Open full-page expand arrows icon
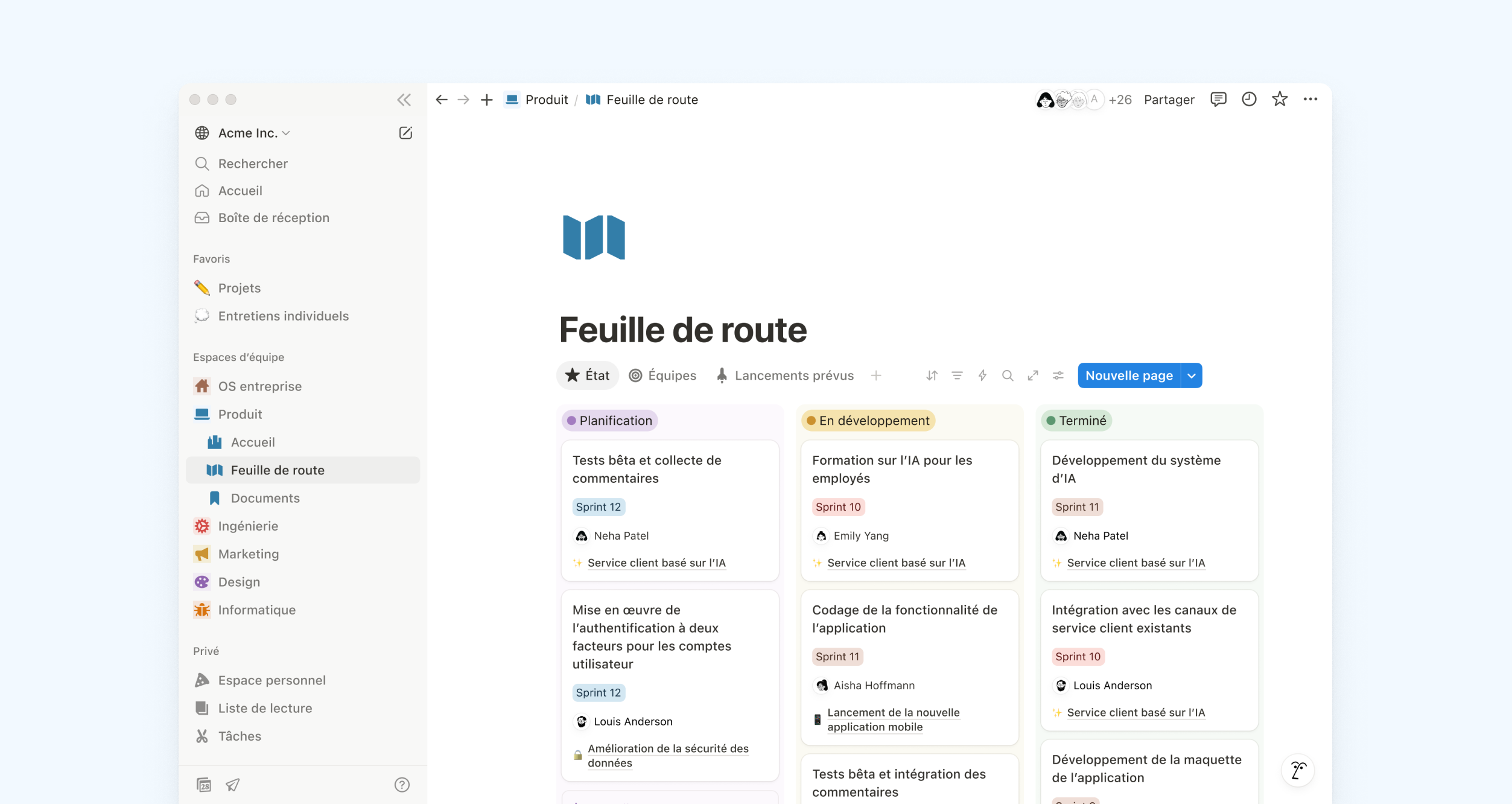The width and height of the screenshot is (1512, 804). coord(1033,375)
